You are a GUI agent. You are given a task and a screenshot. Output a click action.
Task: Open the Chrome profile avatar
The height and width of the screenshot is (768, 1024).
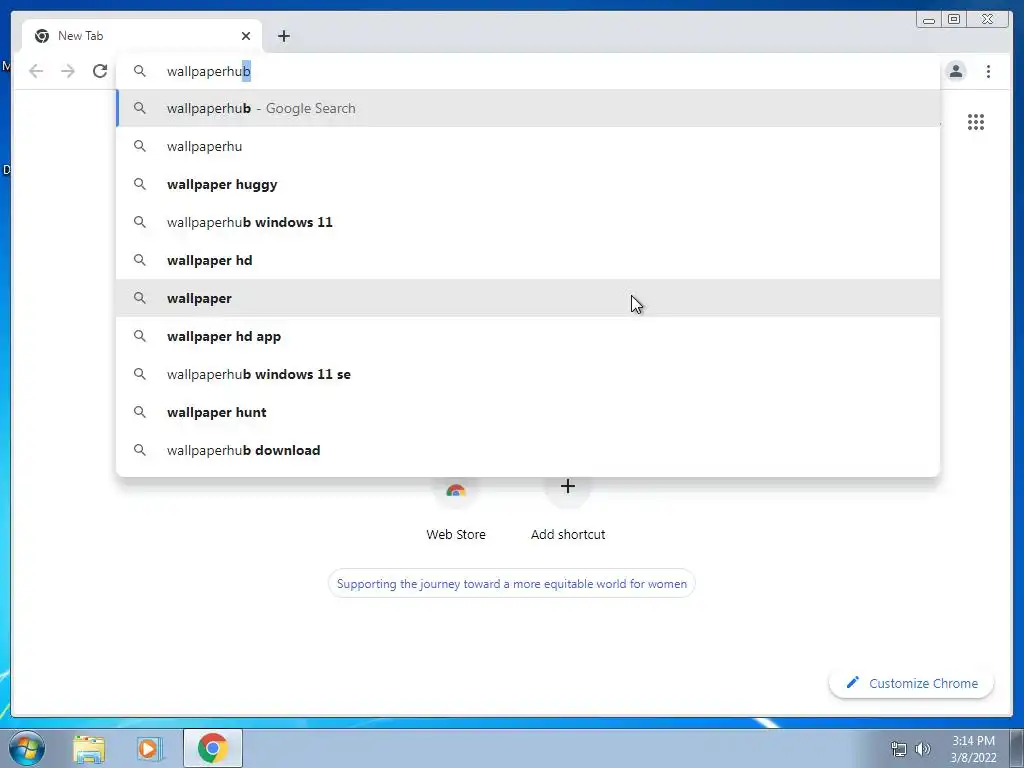(x=955, y=71)
